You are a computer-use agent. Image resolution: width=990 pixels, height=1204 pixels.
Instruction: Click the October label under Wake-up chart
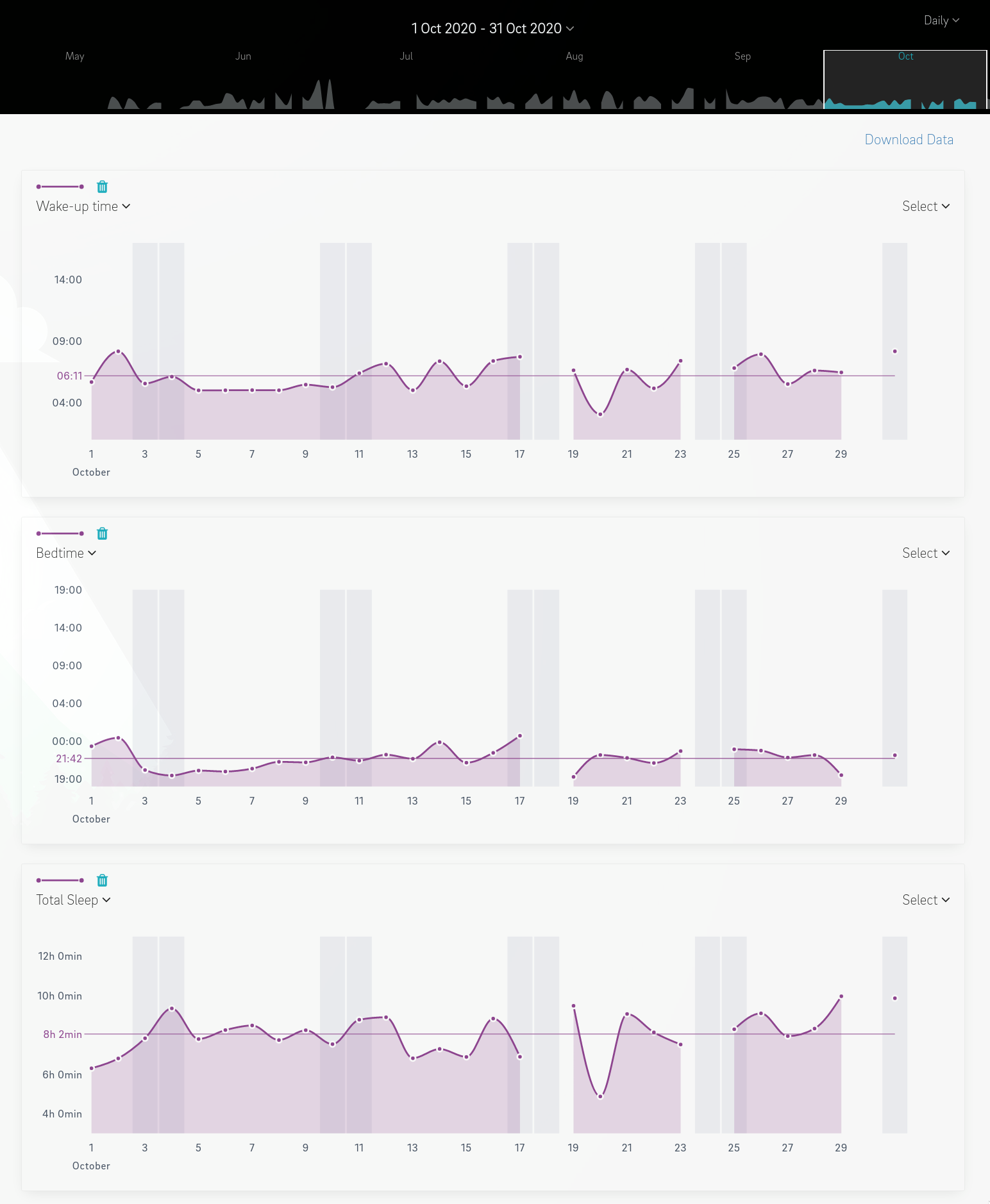(91, 472)
